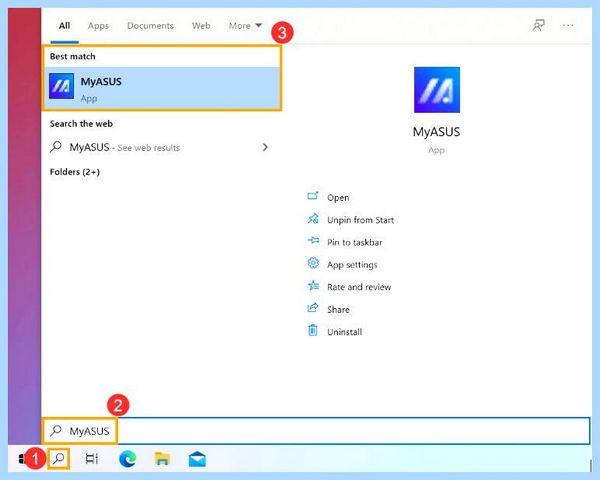Open Task View from the taskbar

[92, 458]
